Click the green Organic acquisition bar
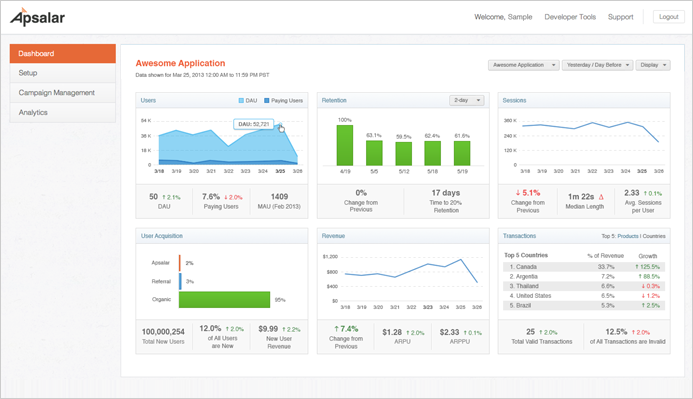This screenshot has width=693, height=399. 225,300
